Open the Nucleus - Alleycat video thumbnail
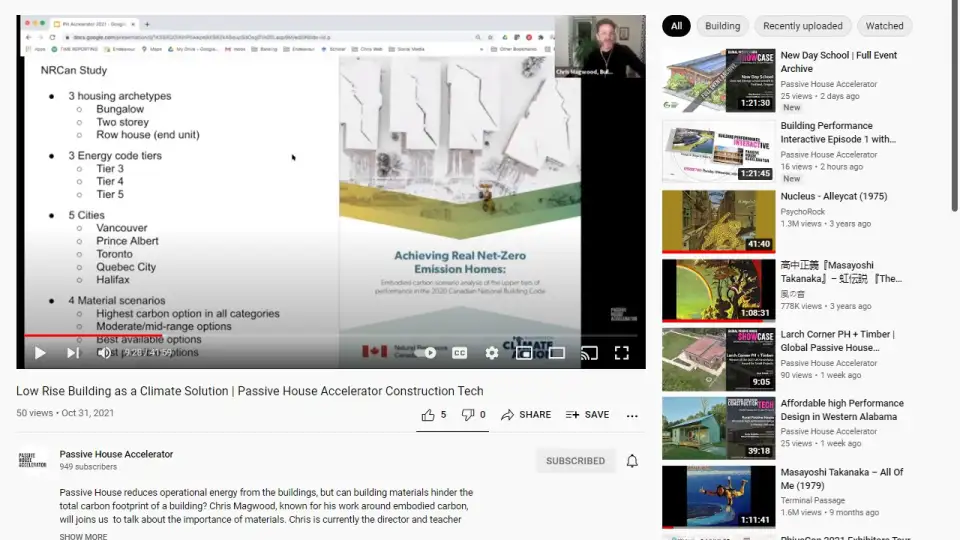 coord(718,221)
